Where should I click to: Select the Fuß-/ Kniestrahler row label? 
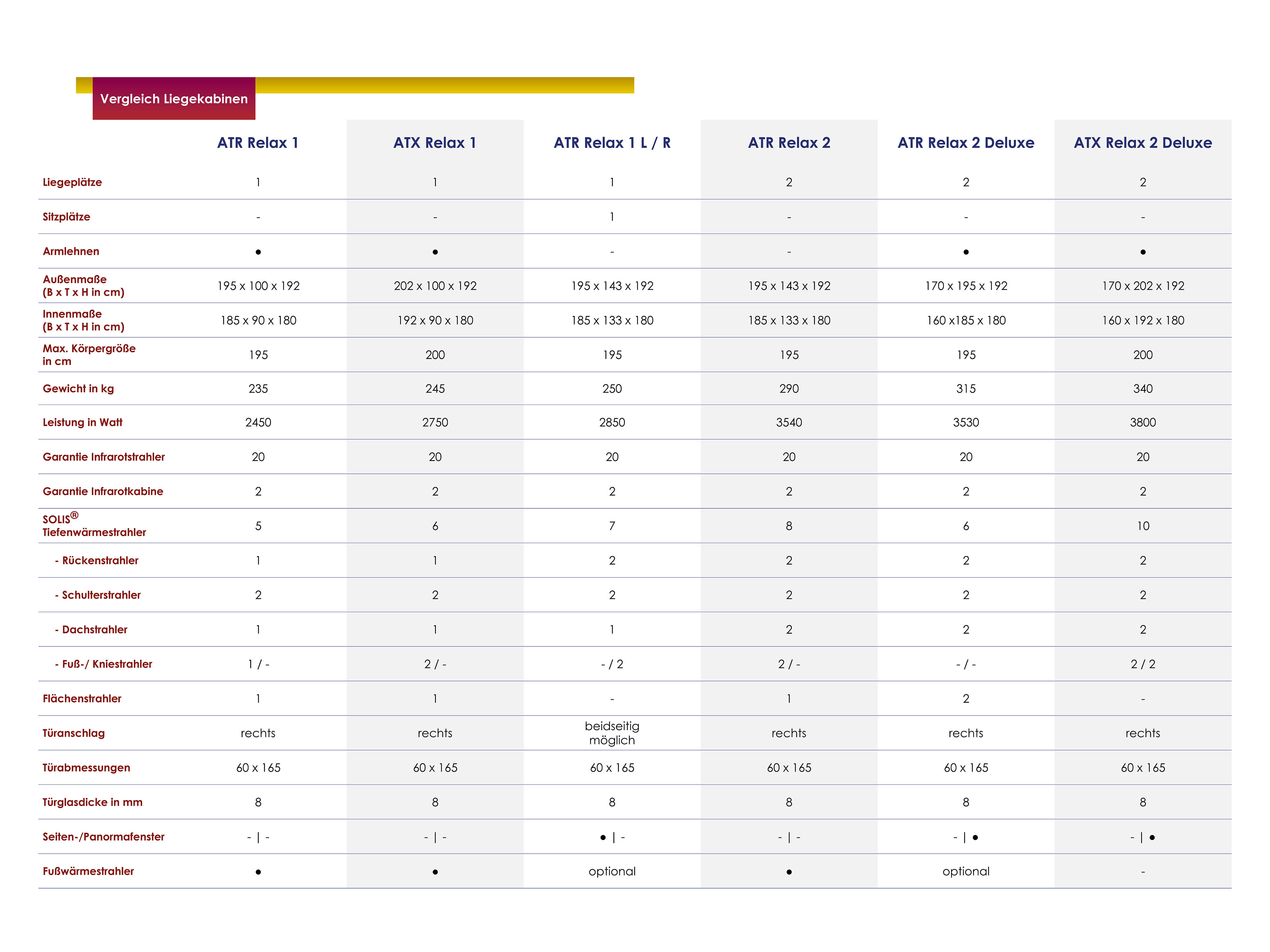[104, 664]
